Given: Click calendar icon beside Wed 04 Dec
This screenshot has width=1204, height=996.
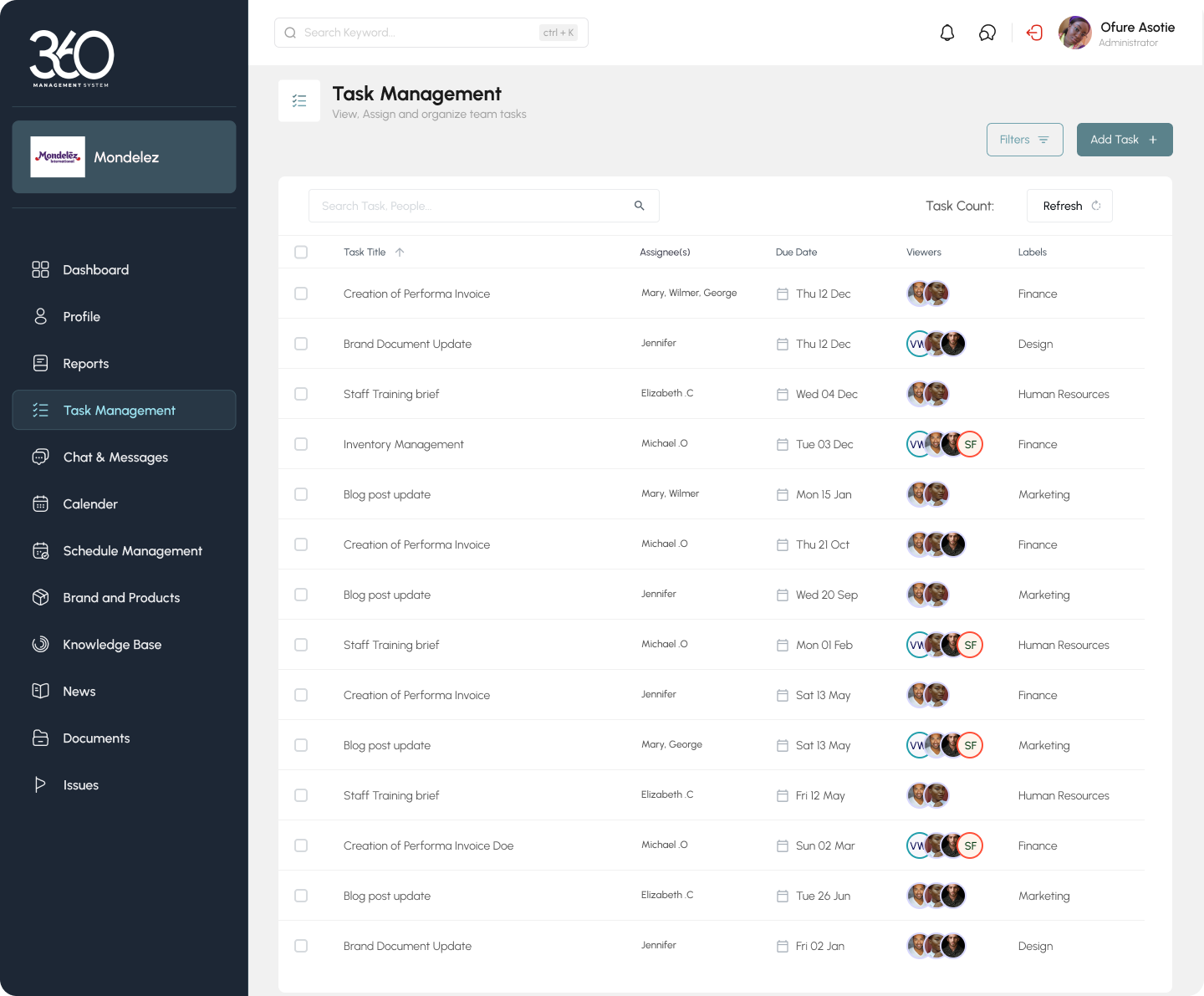Looking at the screenshot, I should click(x=783, y=394).
